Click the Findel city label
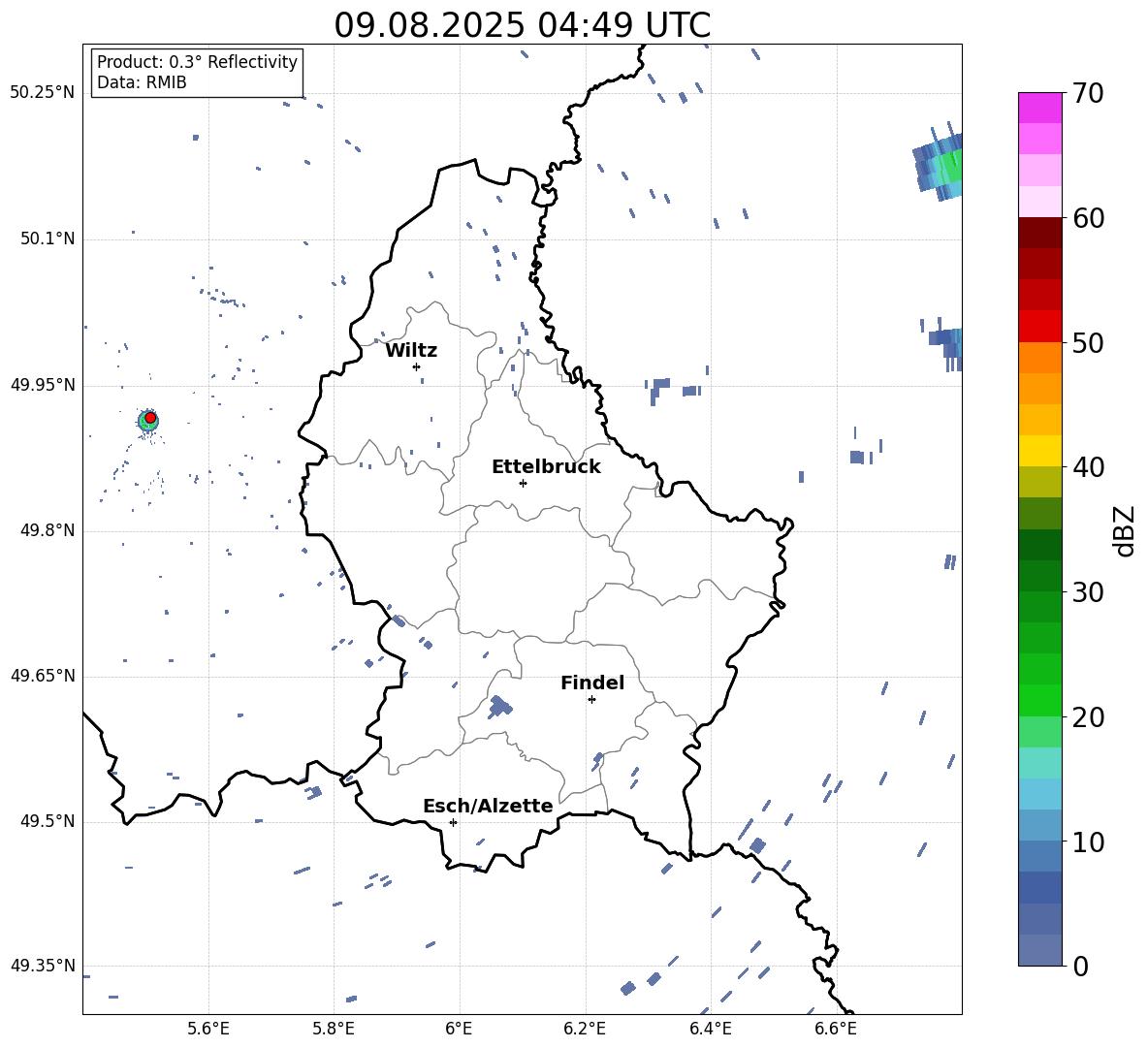This screenshot has height=1048, width=1148. [x=592, y=683]
